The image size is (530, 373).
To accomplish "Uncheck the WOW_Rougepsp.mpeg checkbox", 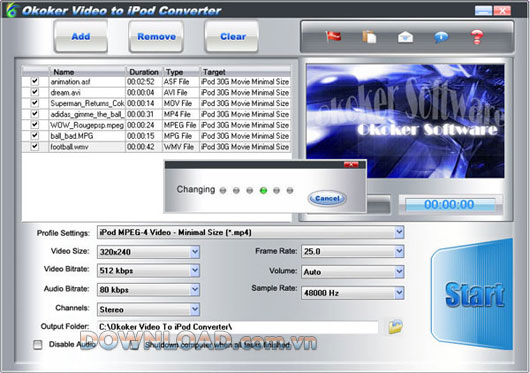I will point(34,125).
